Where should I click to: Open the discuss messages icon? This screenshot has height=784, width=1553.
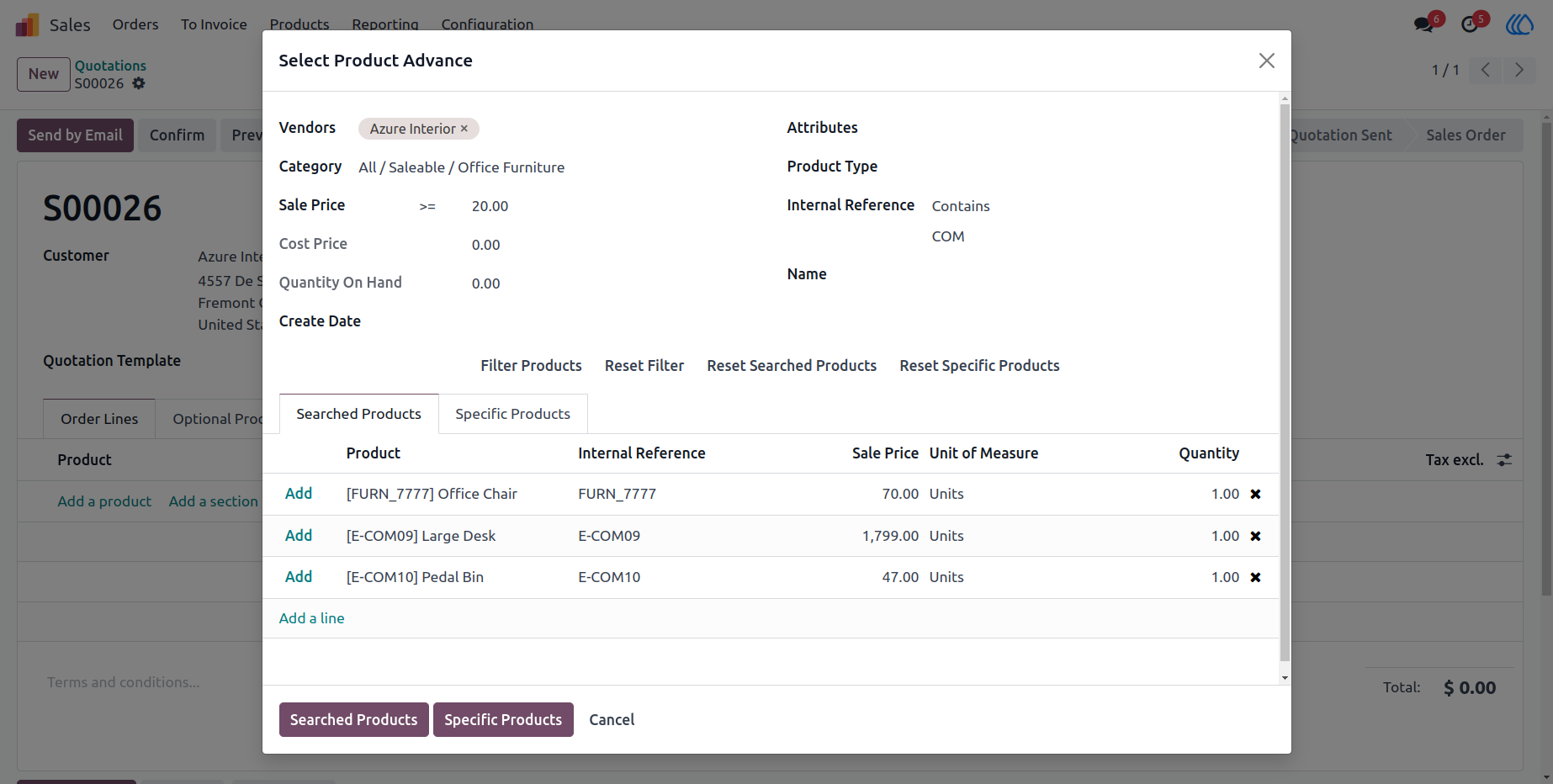(x=1424, y=24)
